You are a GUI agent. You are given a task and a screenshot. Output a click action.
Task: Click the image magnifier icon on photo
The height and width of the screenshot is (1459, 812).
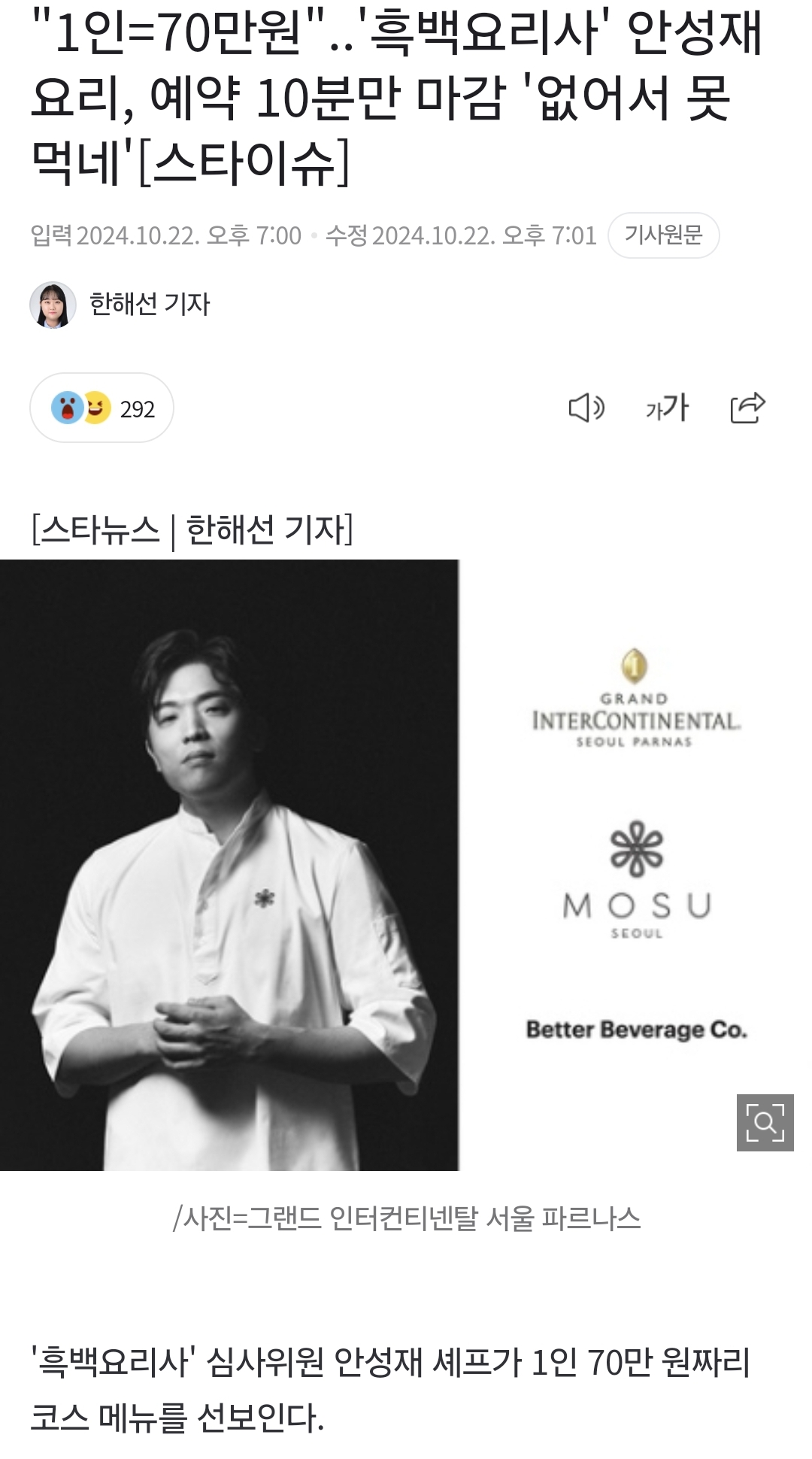point(765,1123)
